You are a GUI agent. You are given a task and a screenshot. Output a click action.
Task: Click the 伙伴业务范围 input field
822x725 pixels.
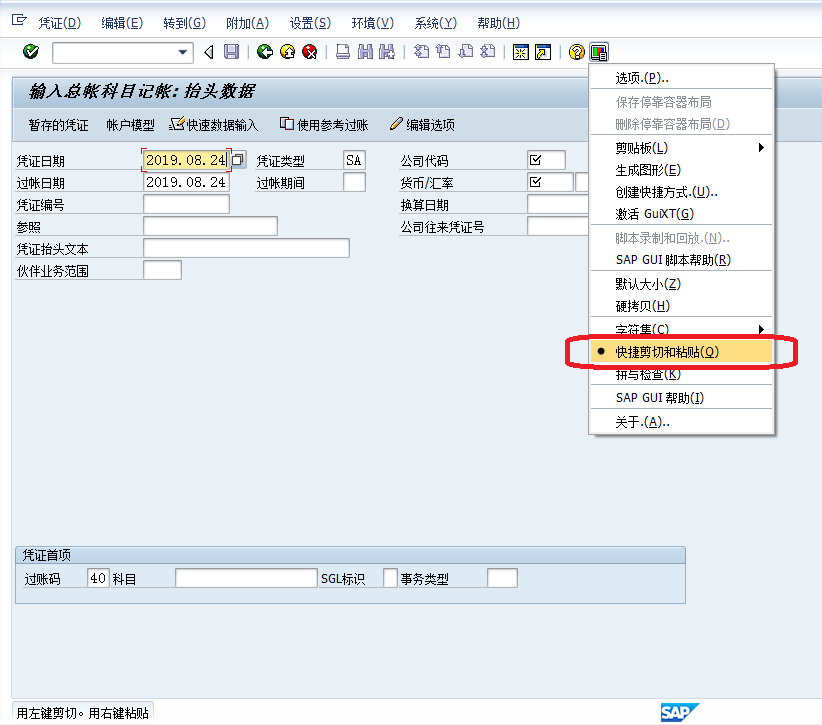163,270
